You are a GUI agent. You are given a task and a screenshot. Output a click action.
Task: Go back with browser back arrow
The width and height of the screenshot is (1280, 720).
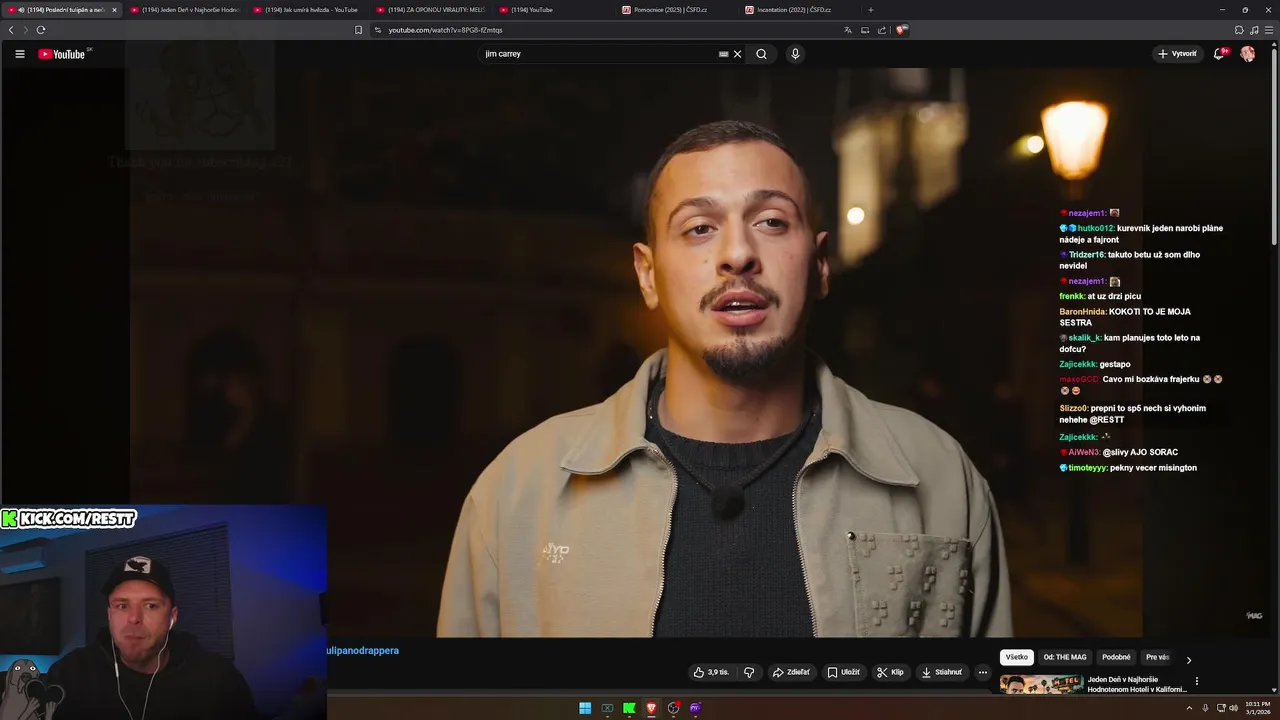pos(11,30)
